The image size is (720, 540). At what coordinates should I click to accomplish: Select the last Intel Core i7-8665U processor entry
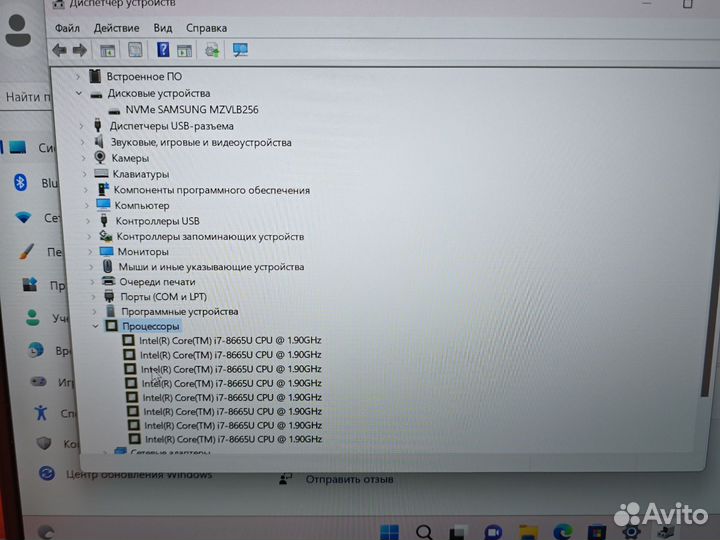(233, 439)
